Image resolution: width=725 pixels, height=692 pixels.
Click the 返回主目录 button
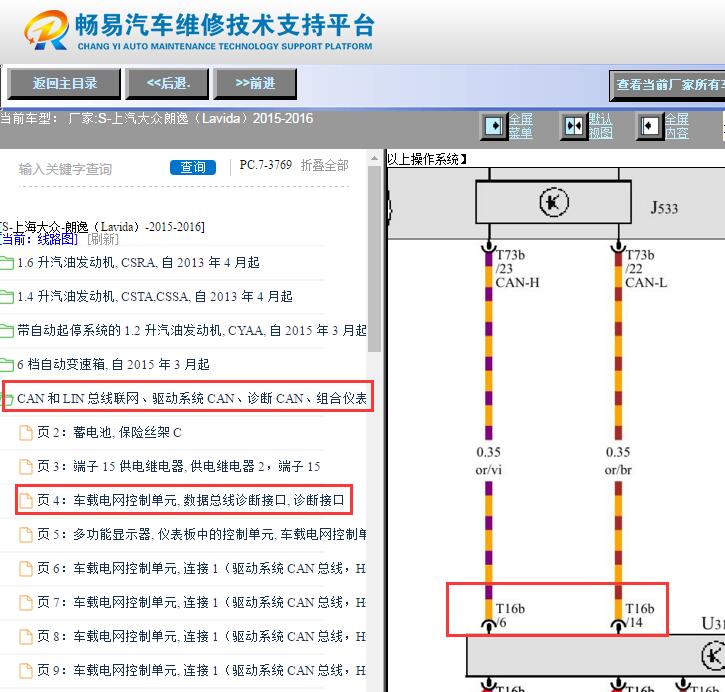(64, 84)
